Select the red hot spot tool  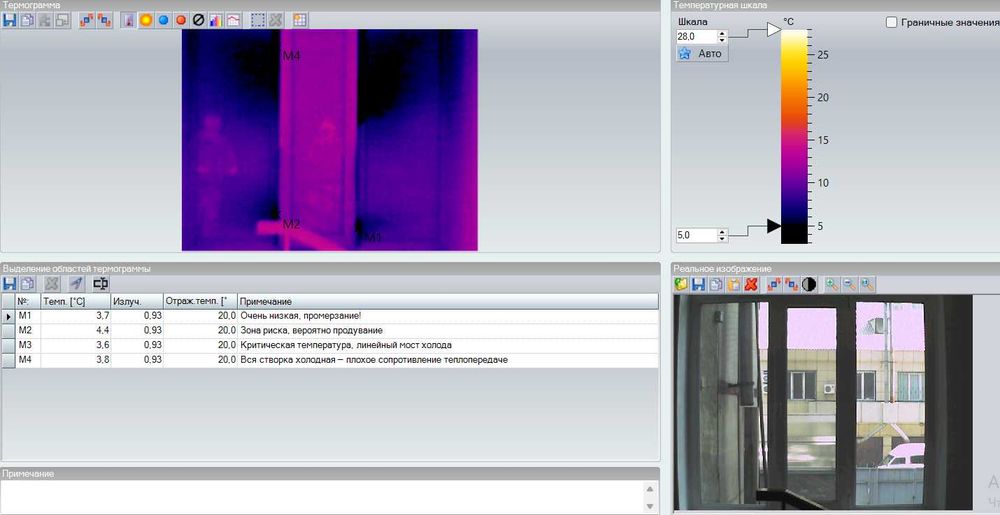(x=180, y=20)
